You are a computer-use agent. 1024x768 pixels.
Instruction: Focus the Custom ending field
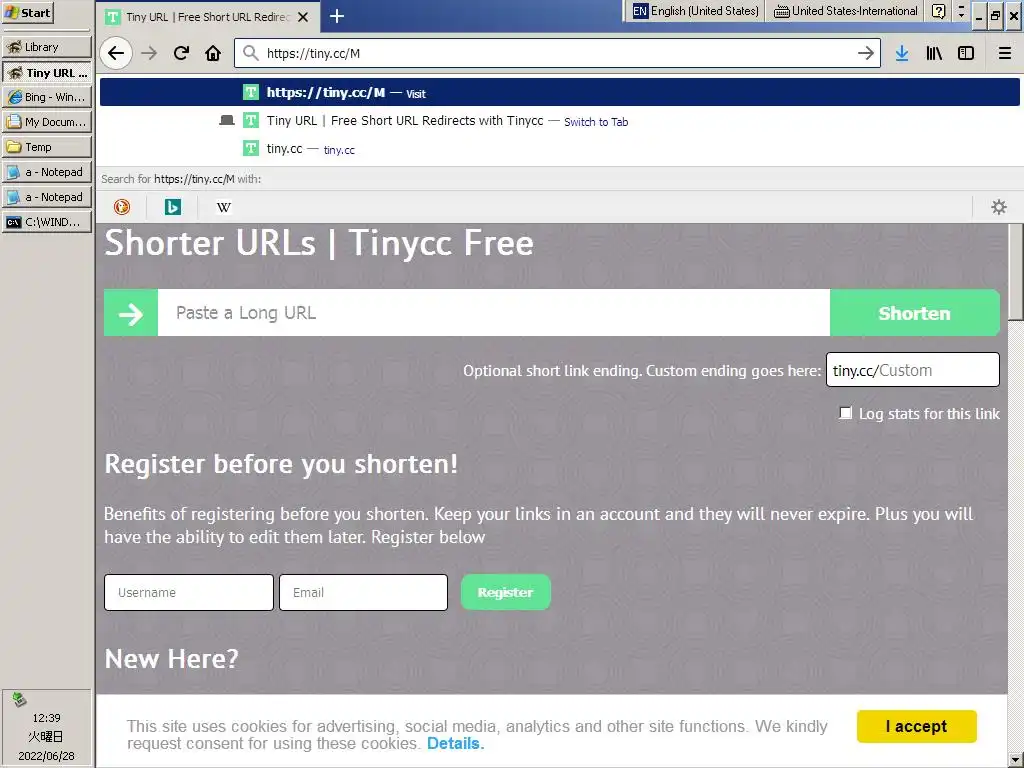[912, 370]
